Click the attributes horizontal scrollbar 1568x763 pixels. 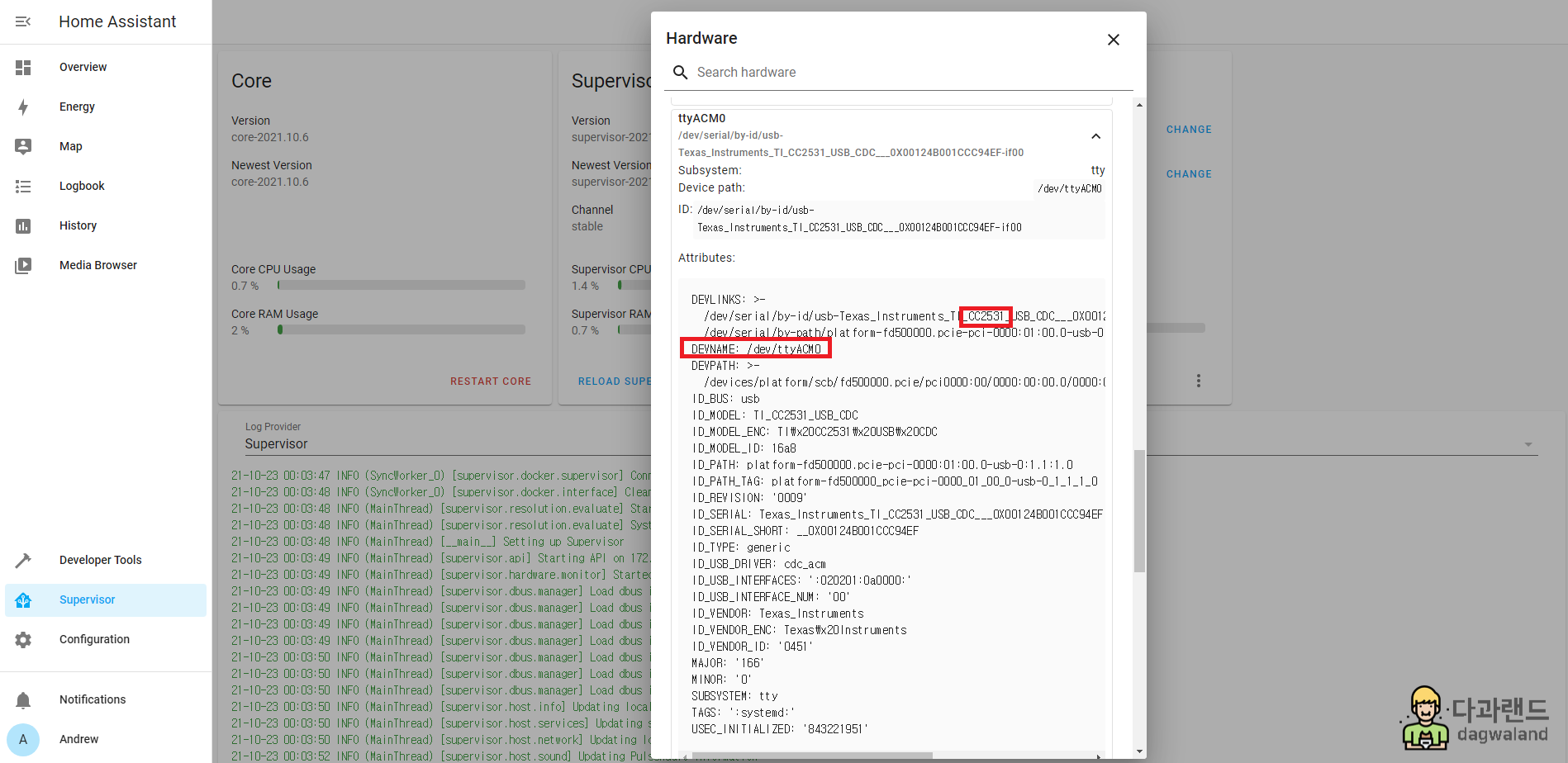[x=812, y=756]
